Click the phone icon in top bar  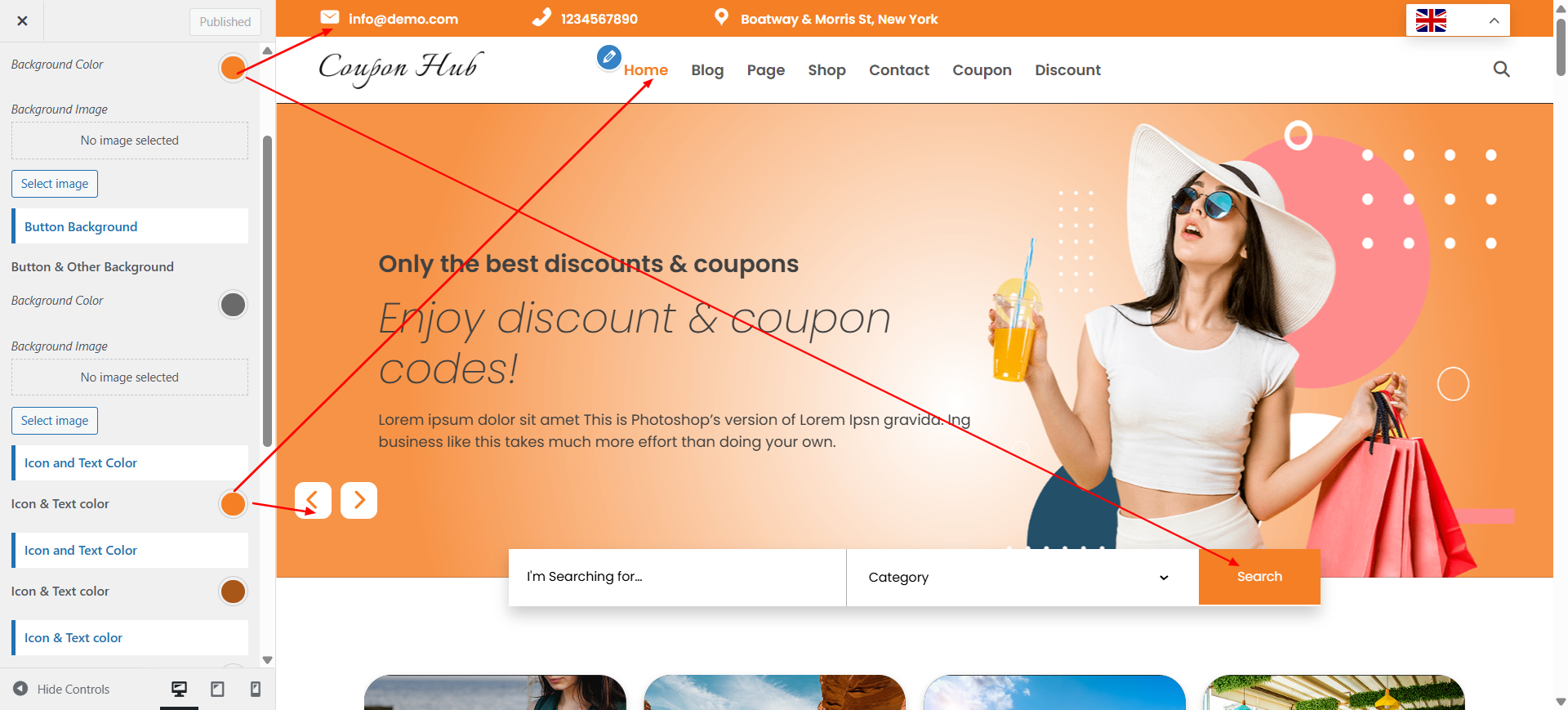(x=541, y=17)
